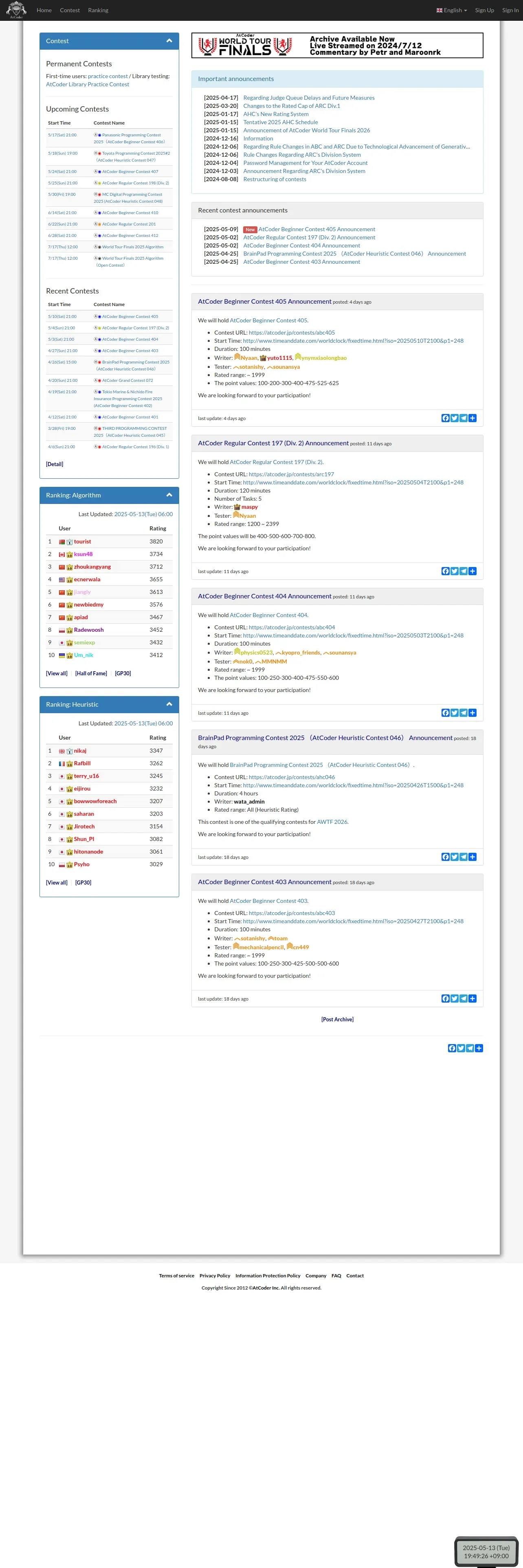Collapse the Ranking: Heuristic panel
The height and width of the screenshot is (1568, 523).
169,704
